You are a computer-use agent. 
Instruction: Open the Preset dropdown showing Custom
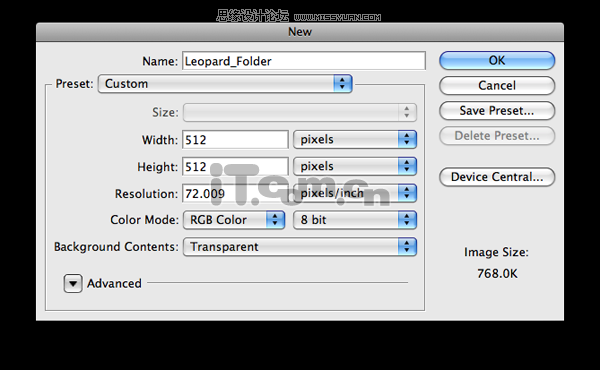(225, 84)
